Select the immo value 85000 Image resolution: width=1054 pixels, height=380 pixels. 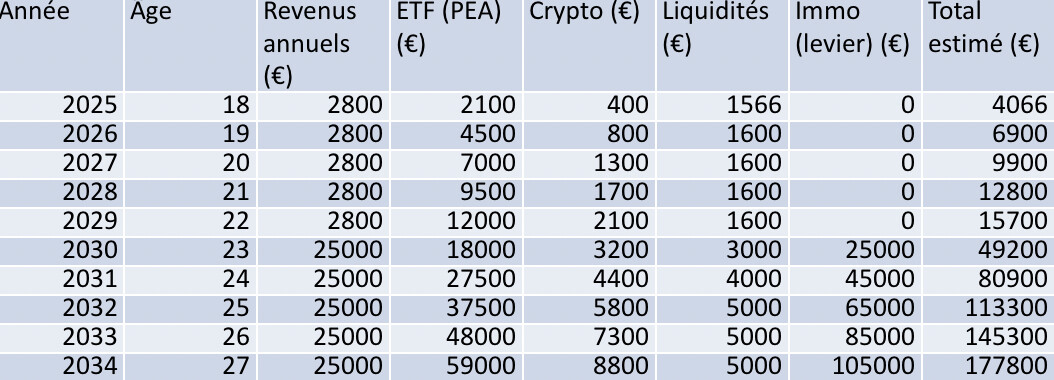coord(855,337)
